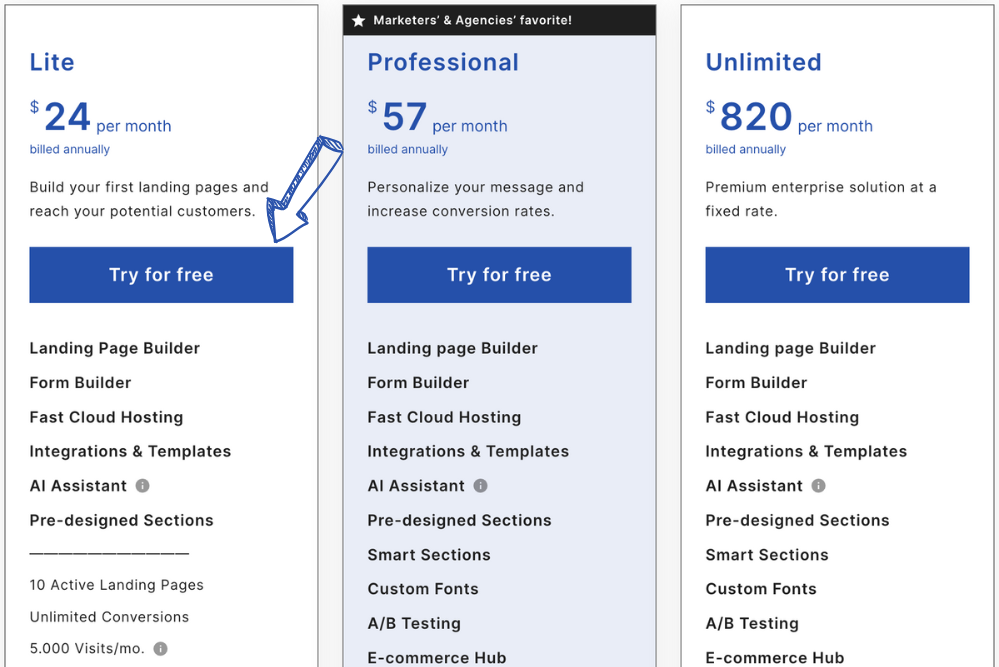Click "Pre-designed Sections" in the Unlimited plan
The width and height of the screenshot is (999, 667).
[x=797, y=520]
